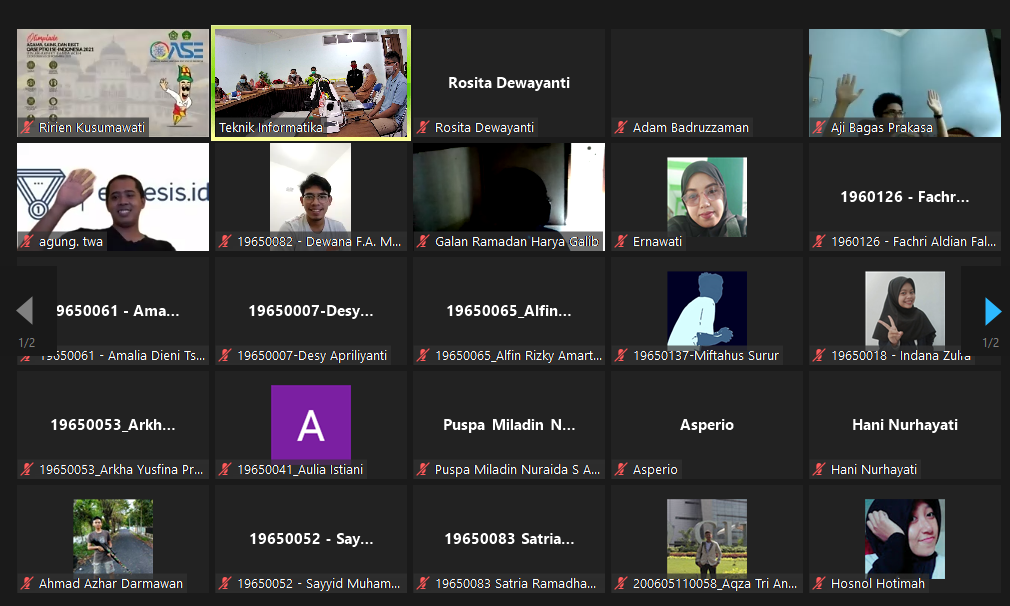This screenshot has width=1010, height=606.
Task: Select Galan Ramadan Harya Galib's dark video tile
Action: point(509,190)
